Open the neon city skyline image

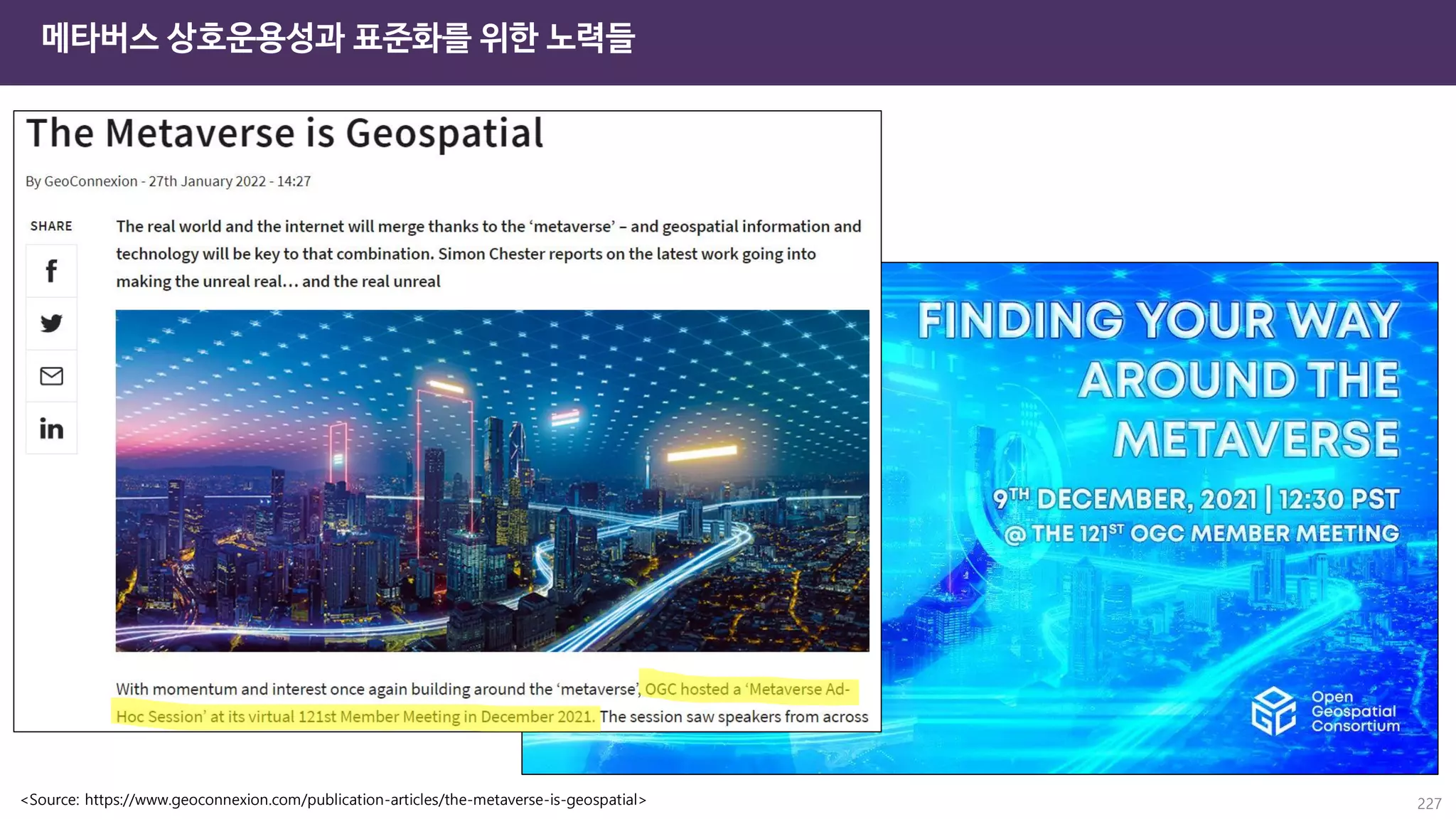tap(492, 481)
